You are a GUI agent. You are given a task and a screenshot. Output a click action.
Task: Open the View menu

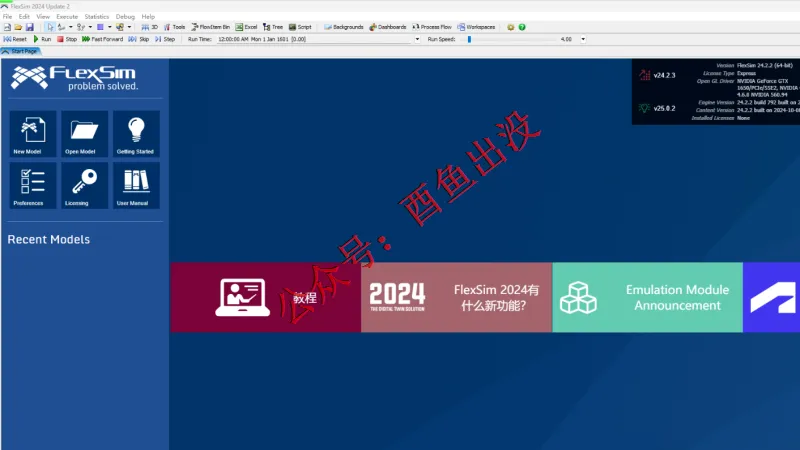click(x=43, y=17)
